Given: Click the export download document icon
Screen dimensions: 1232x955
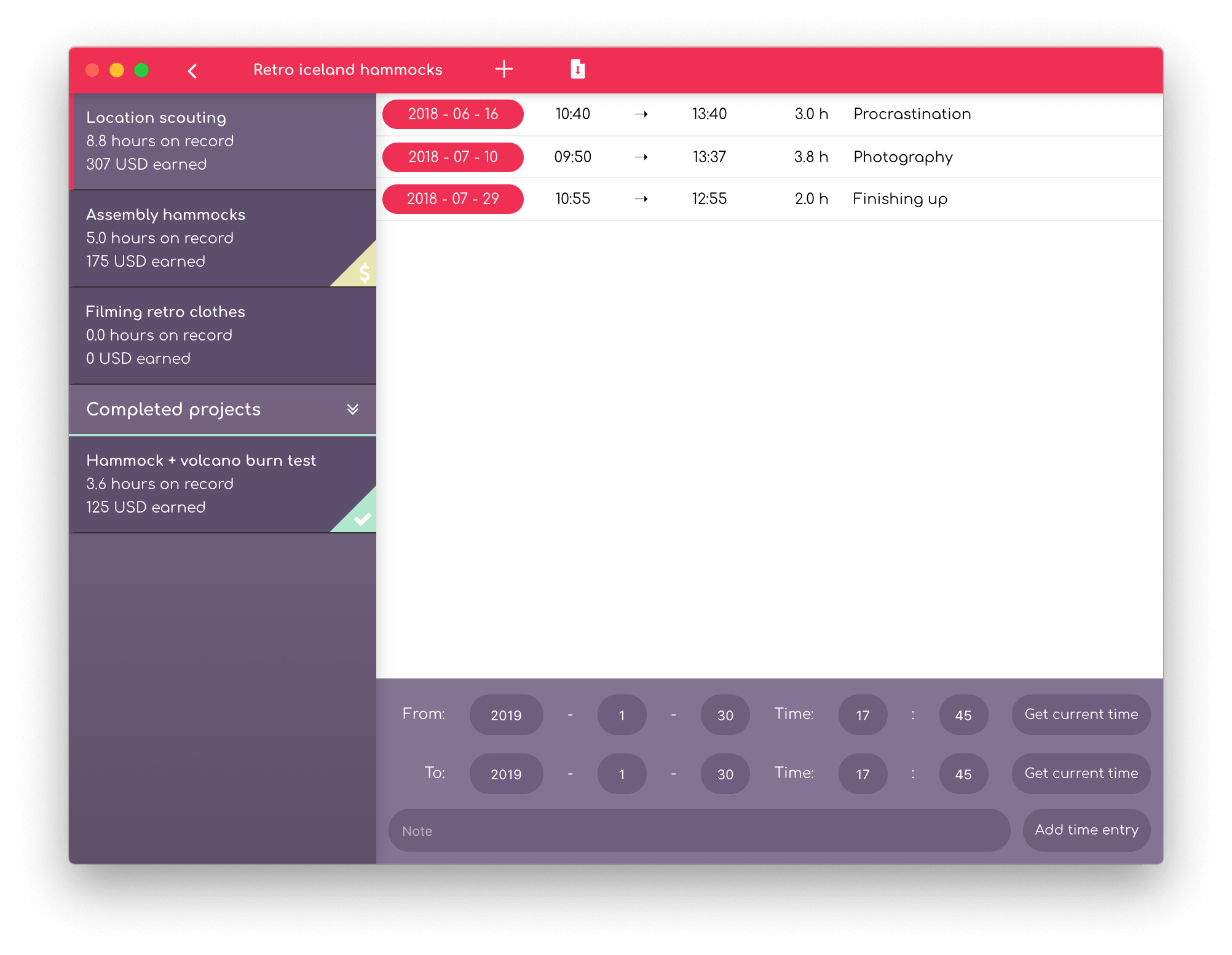Looking at the screenshot, I should [x=577, y=69].
